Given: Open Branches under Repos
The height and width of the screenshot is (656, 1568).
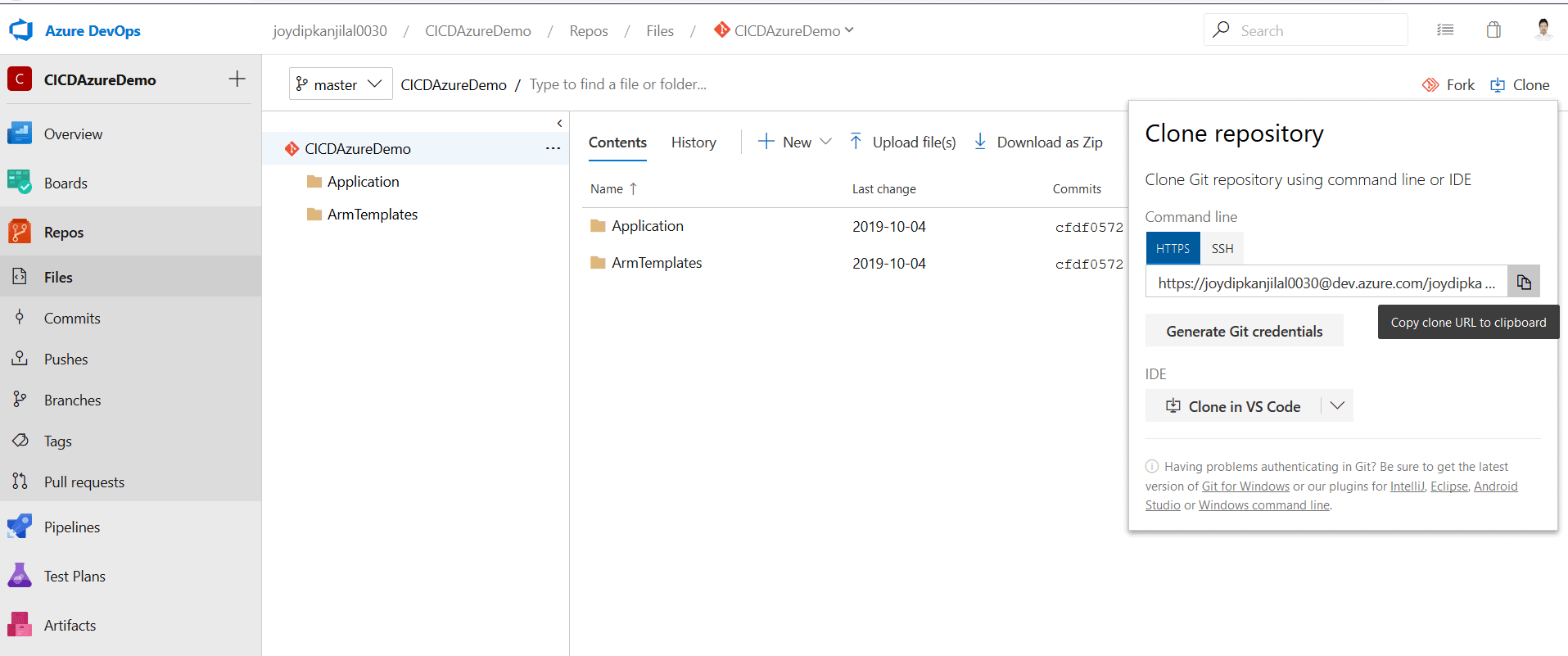Looking at the screenshot, I should [x=131, y=400].
